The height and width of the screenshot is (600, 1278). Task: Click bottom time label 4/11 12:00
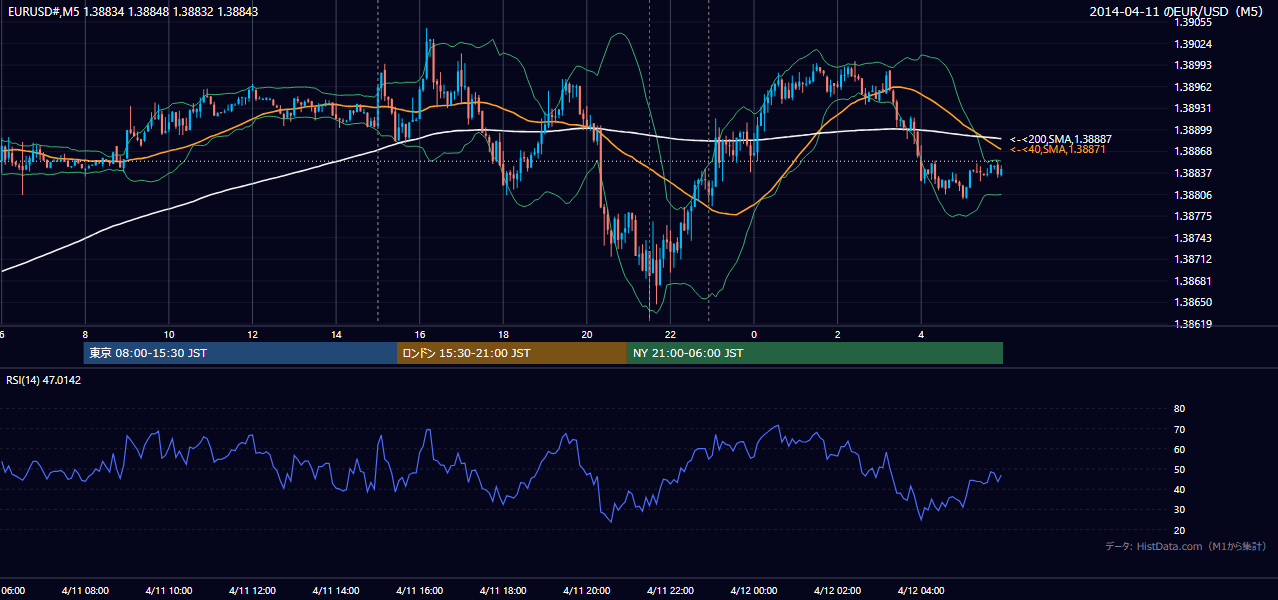point(252,591)
